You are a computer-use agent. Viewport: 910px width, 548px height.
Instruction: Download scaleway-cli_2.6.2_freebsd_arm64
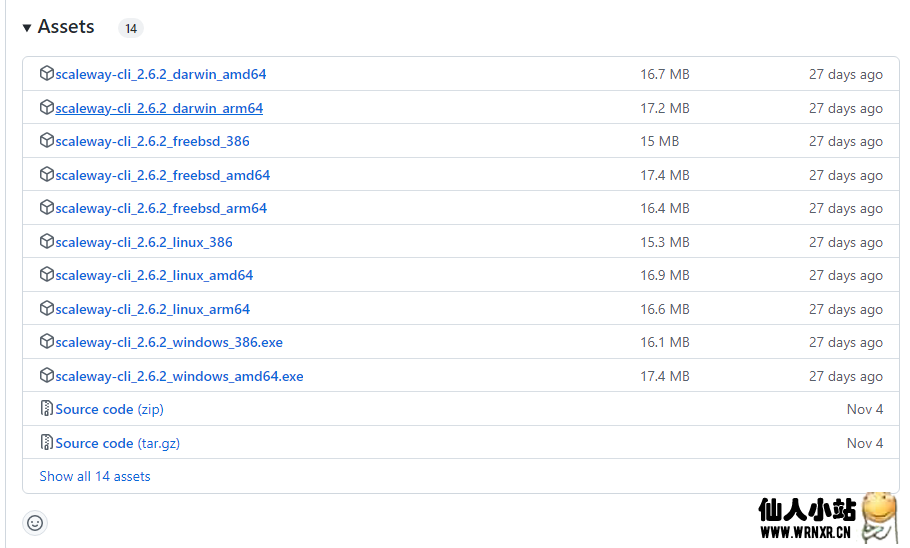pos(161,208)
